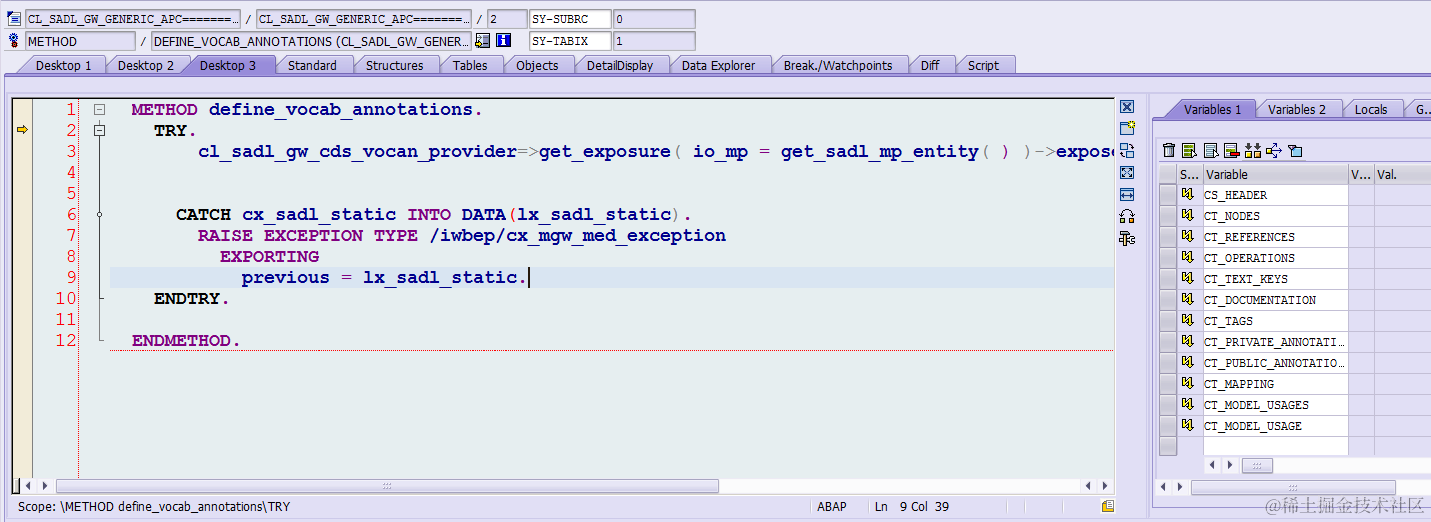The image size is (1431, 522).
Task: Click the ABAP language indicator in status bar
Action: pyautogui.click(x=831, y=507)
